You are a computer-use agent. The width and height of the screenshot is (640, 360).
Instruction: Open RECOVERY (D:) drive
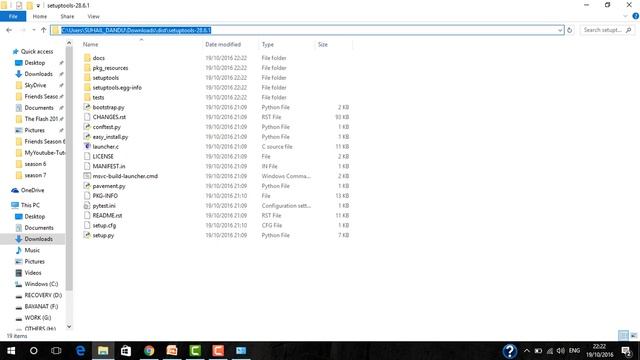(x=43, y=295)
